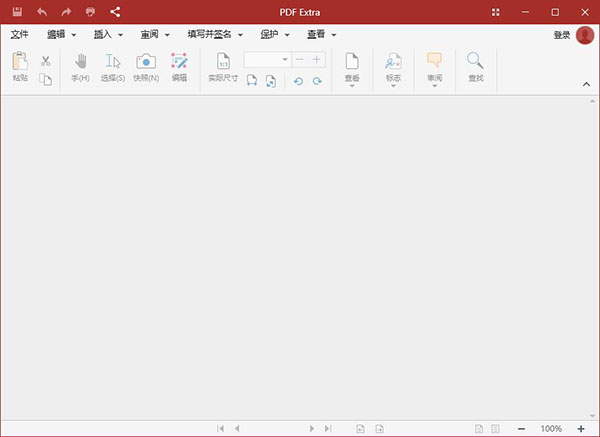Click the Redo arrow icon
Viewport: 600px width, 437px height.
(66, 12)
